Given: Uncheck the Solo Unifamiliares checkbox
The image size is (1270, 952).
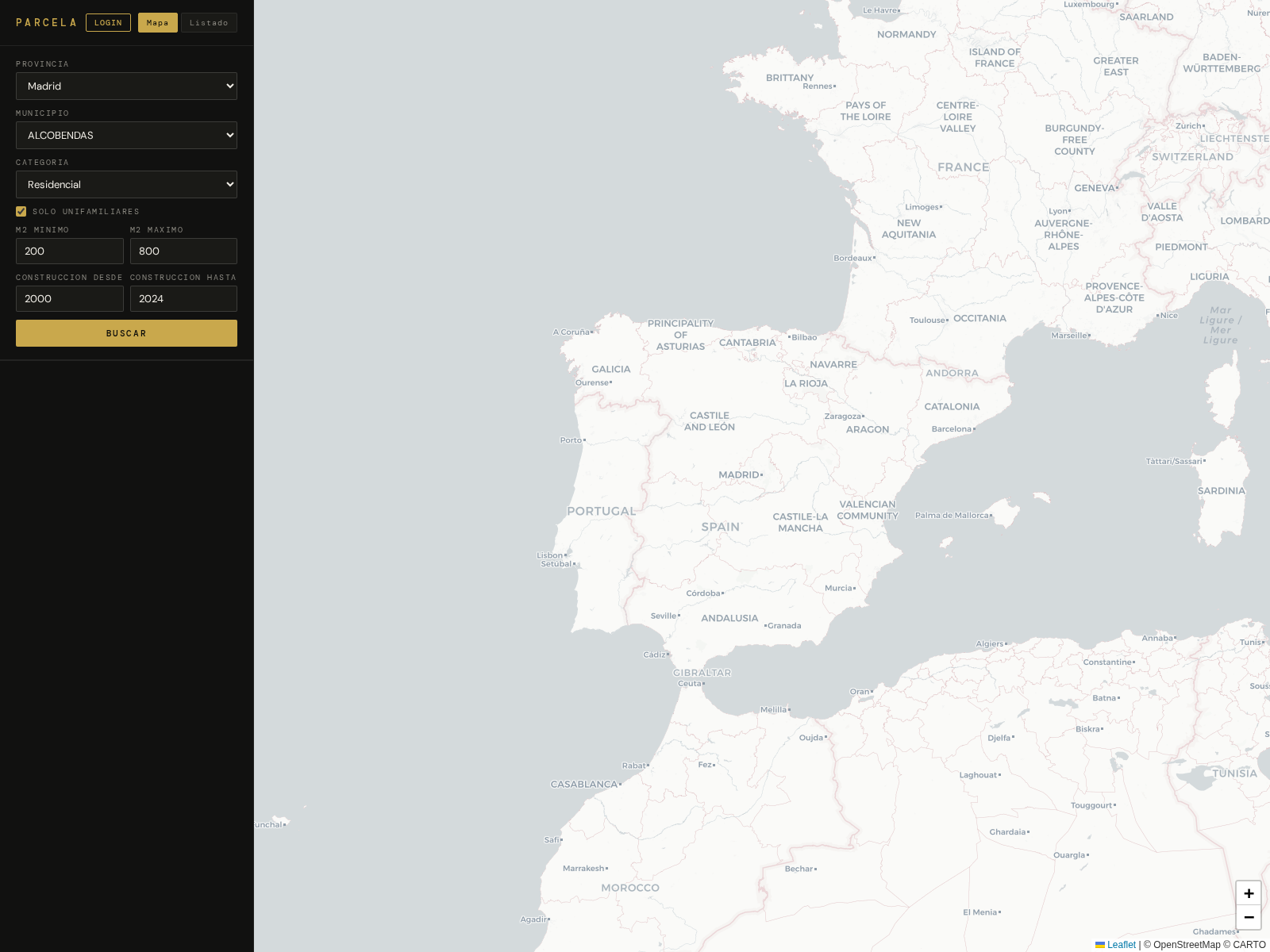Looking at the screenshot, I should point(21,211).
